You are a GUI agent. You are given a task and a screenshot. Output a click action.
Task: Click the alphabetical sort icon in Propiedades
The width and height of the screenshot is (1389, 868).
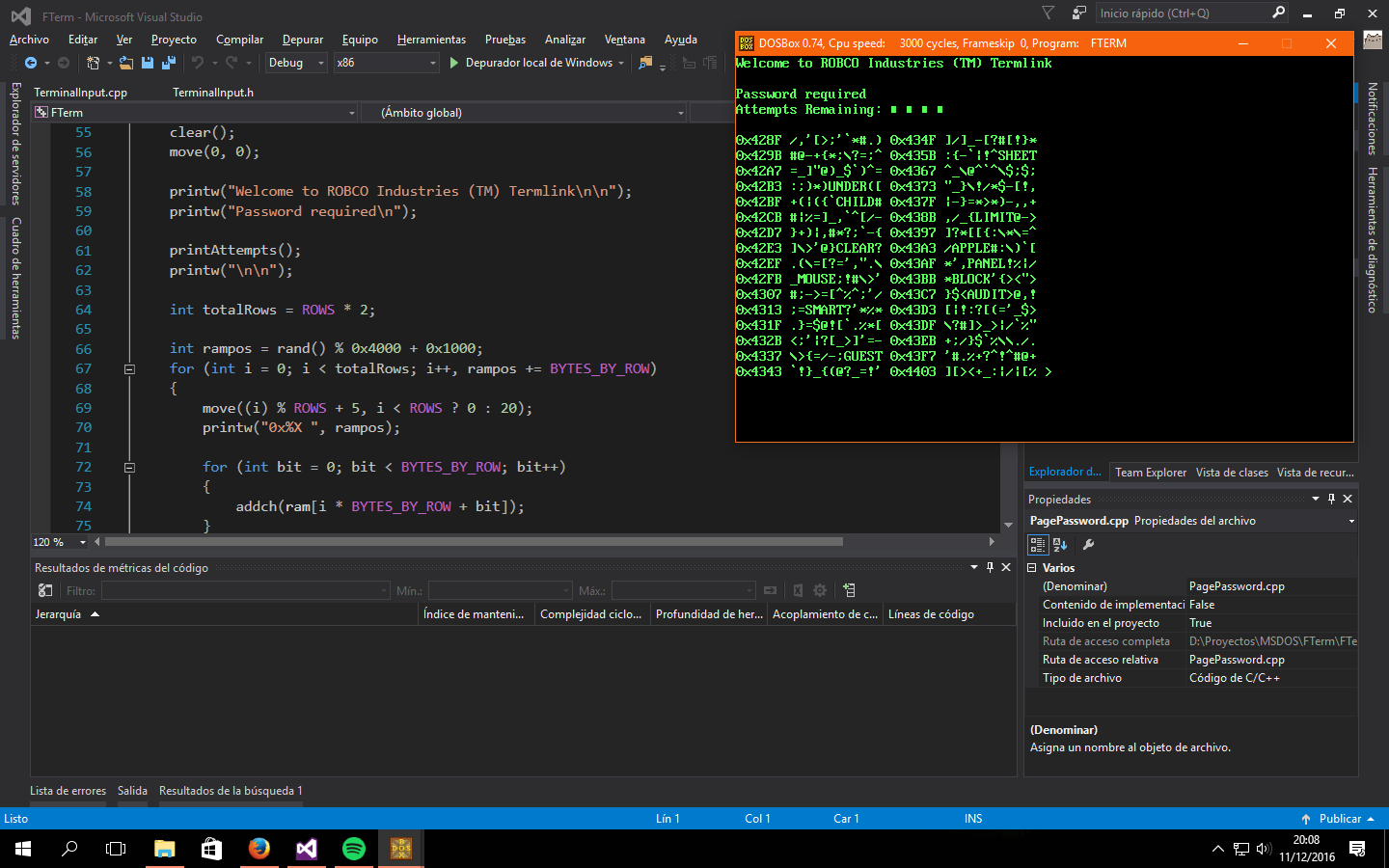point(1060,544)
